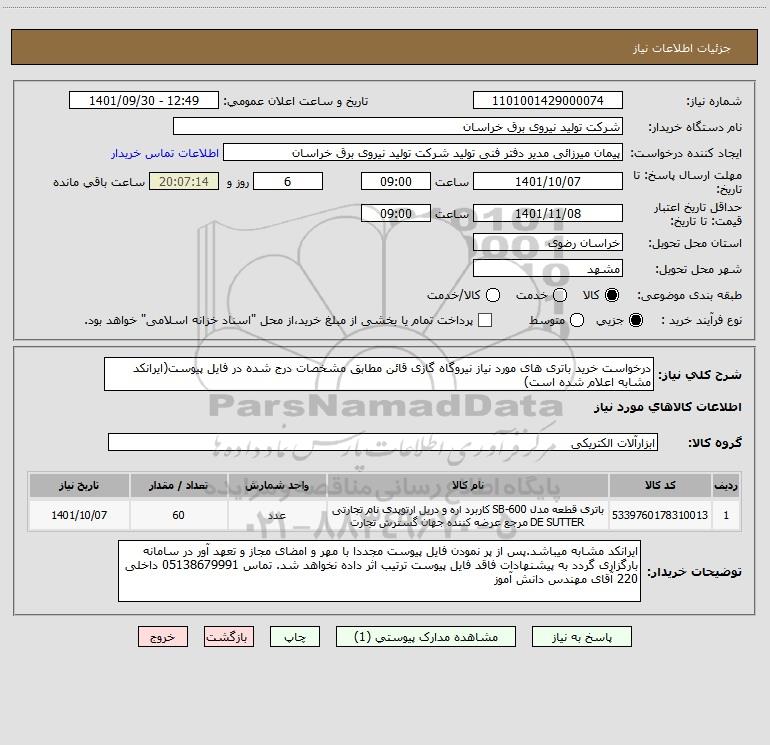770x745 pixels.
Task: Click product code cell 5339760178310013
Action: pyautogui.click(x=660, y=515)
